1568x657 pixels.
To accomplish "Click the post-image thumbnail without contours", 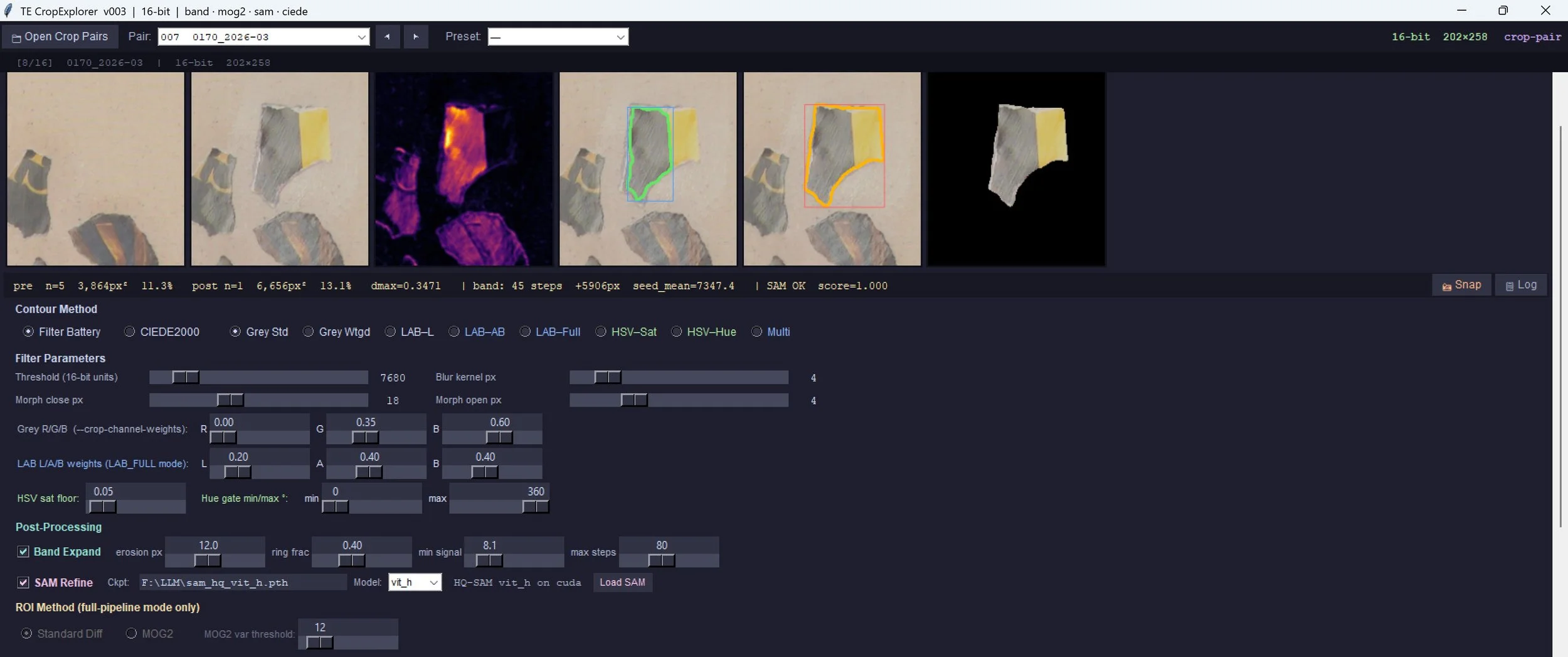I will point(280,169).
